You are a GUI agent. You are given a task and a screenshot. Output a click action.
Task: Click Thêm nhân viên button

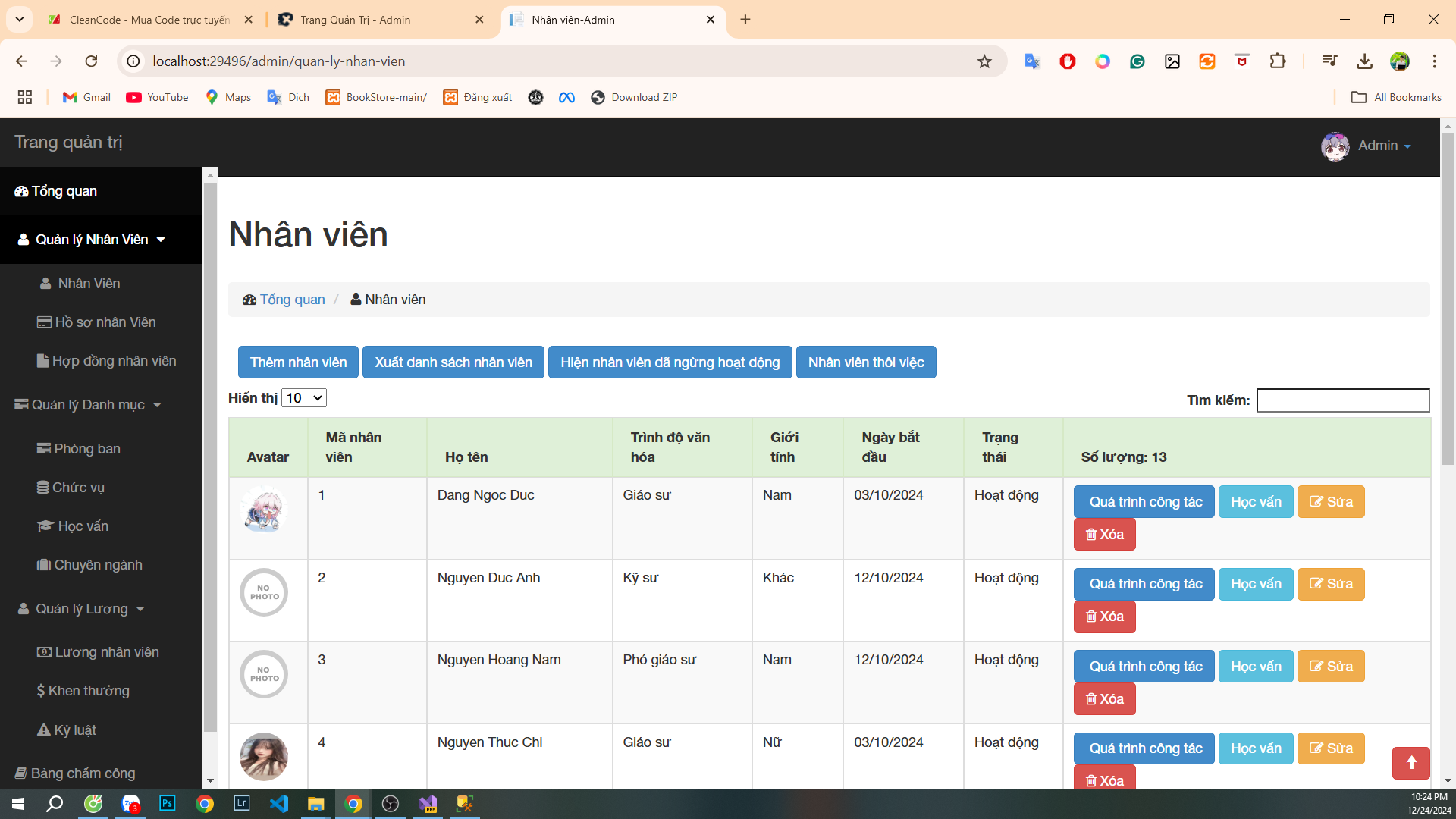[298, 362]
